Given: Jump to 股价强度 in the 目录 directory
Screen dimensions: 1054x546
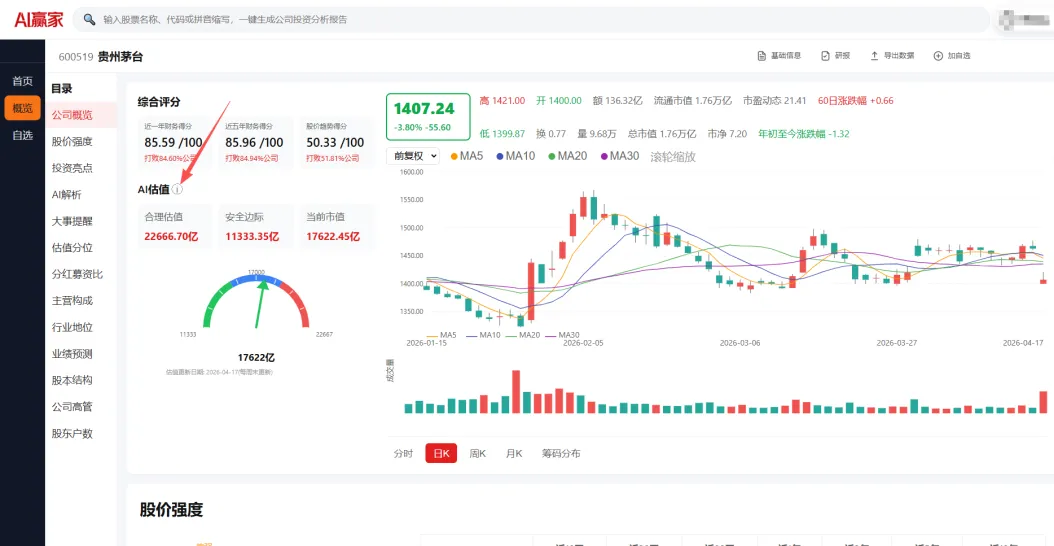Looking at the screenshot, I should click(72, 141).
